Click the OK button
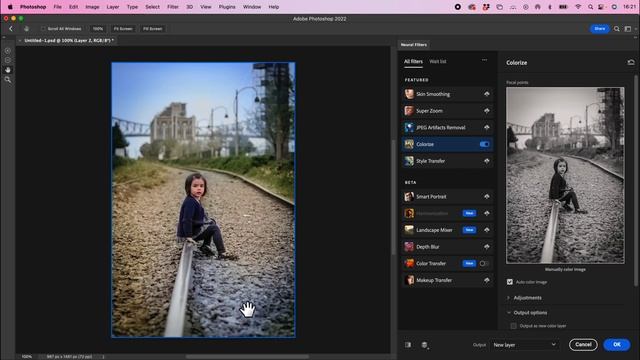Screen dimensions: 640x360 coord(617,344)
